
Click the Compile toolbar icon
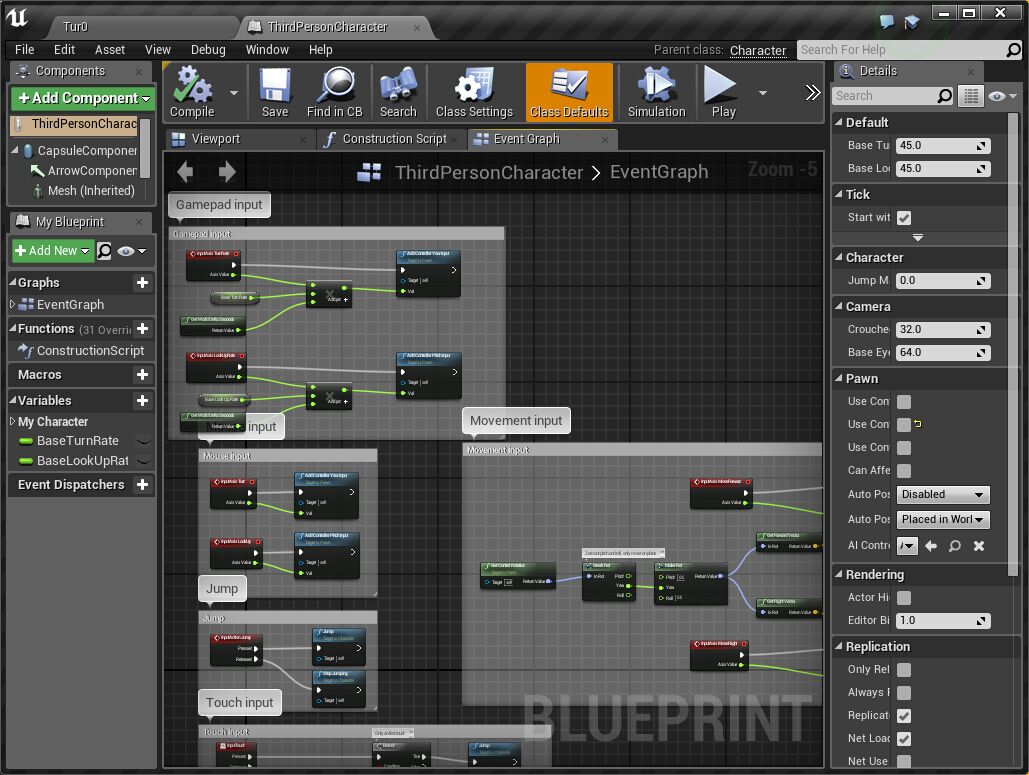[x=192, y=93]
